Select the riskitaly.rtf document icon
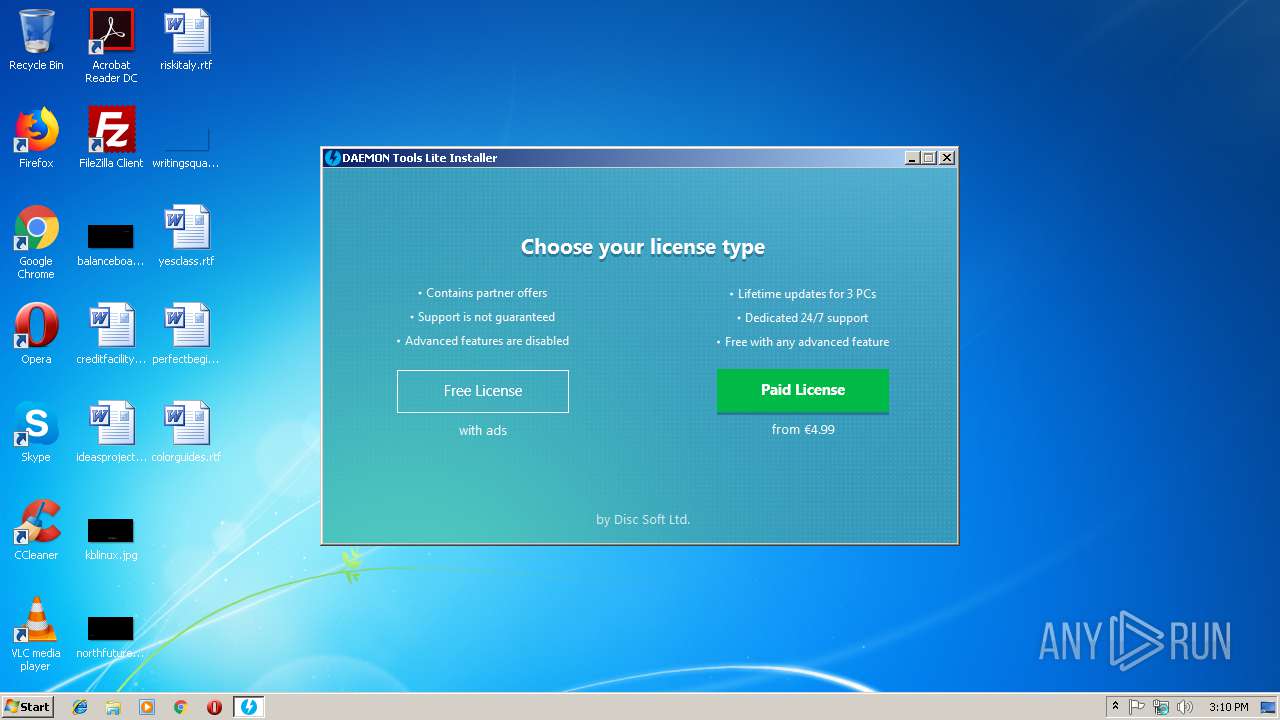The height and width of the screenshot is (720, 1280). pyautogui.click(x=186, y=40)
